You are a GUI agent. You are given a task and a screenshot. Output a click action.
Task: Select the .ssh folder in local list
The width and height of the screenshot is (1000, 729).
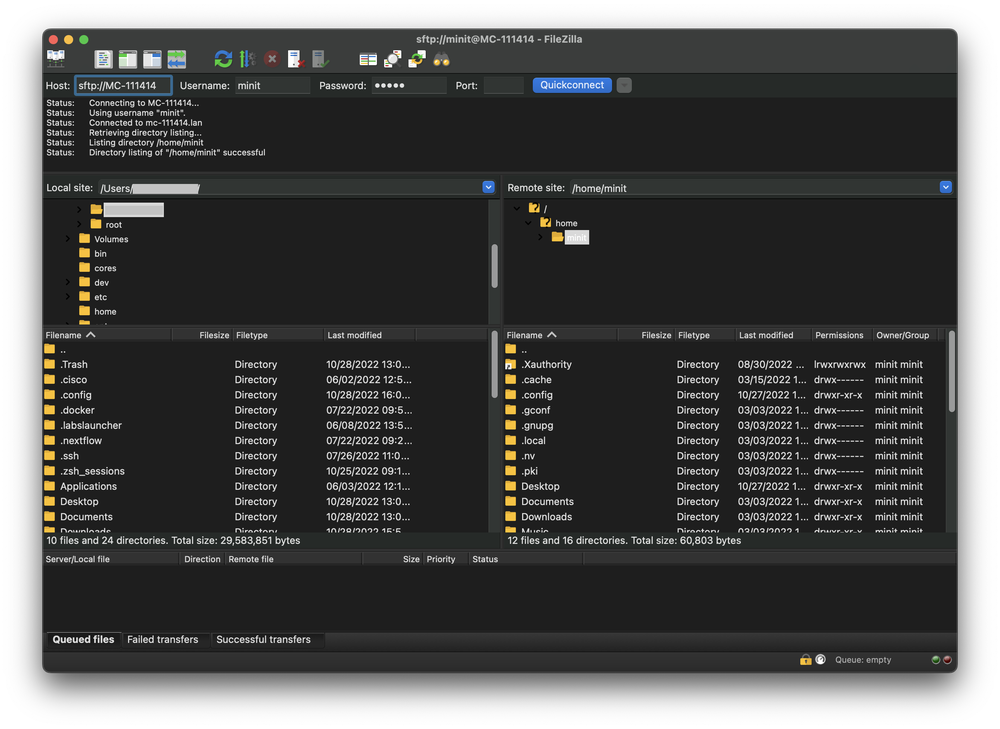pyautogui.click(x=265, y=456)
